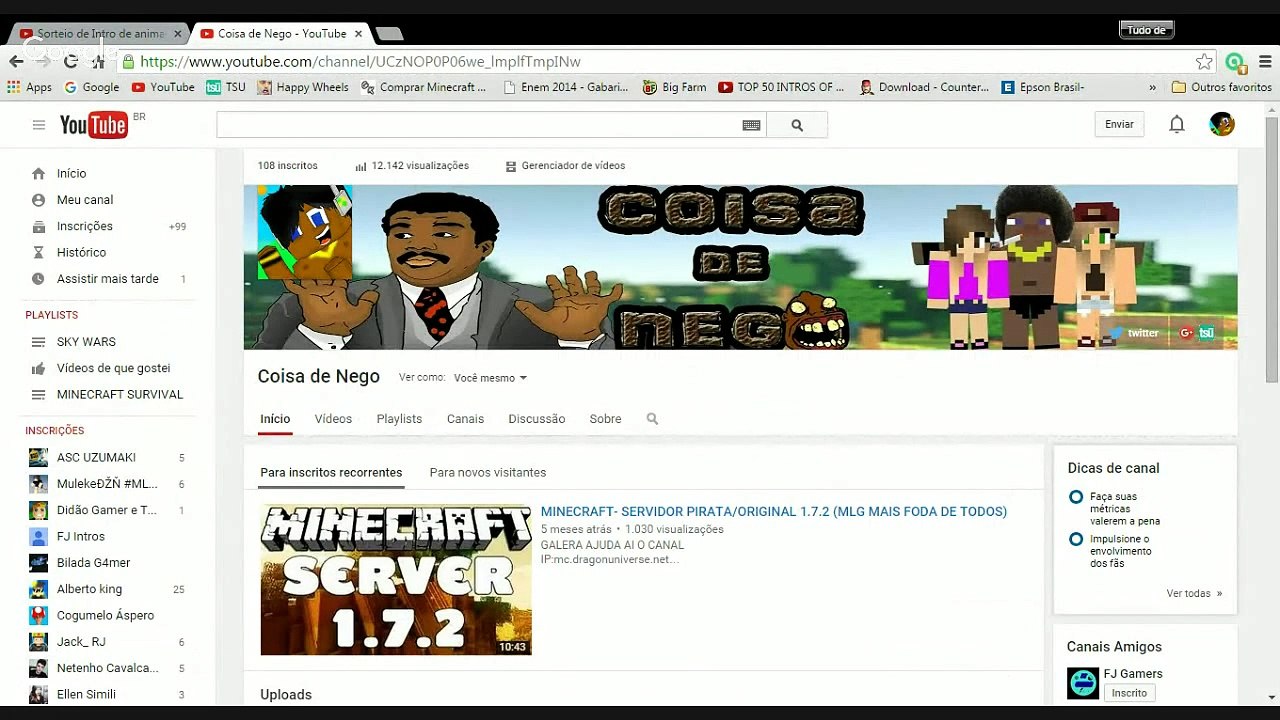The height and width of the screenshot is (720, 1280).
Task: Click the Inscrito button for FJ Gamers
Action: pyautogui.click(x=1129, y=693)
